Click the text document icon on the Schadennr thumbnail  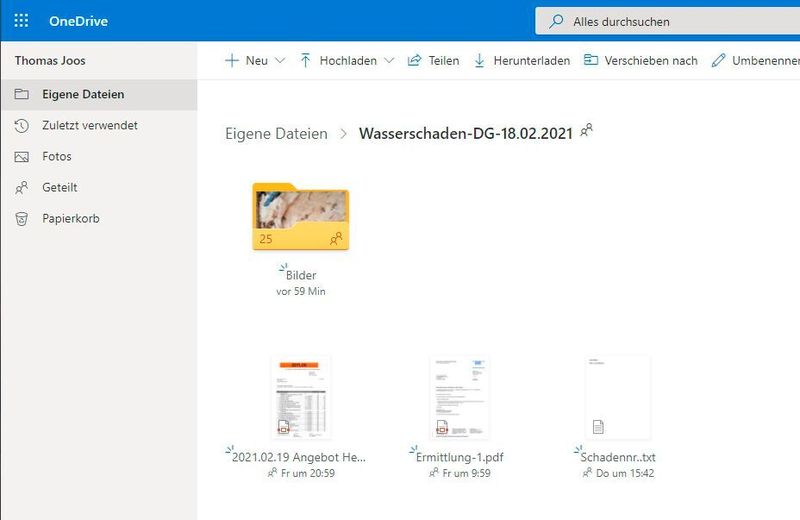[598, 427]
